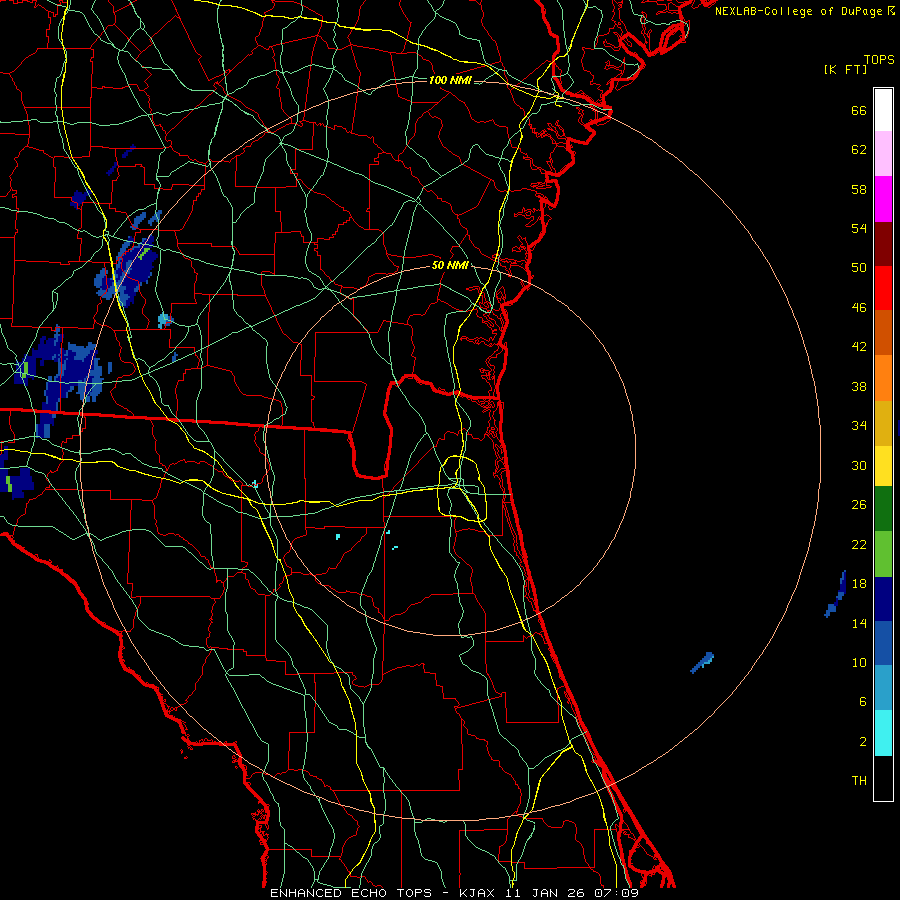The width and height of the screenshot is (900, 900).
Task: Click the '58' legend value
Action: click(859, 189)
